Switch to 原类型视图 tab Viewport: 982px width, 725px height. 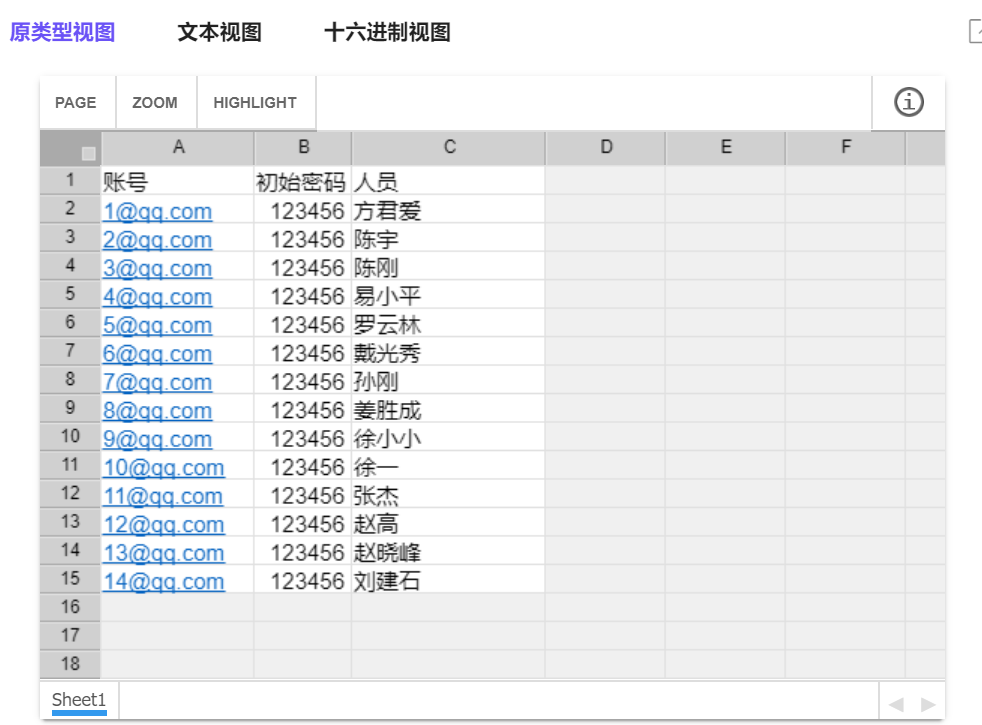tap(62, 32)
